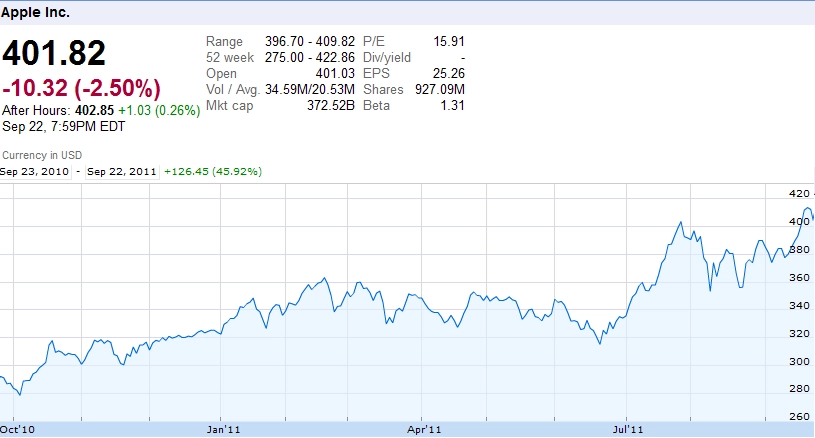Click the 340 price axis label

pos(799,306)
